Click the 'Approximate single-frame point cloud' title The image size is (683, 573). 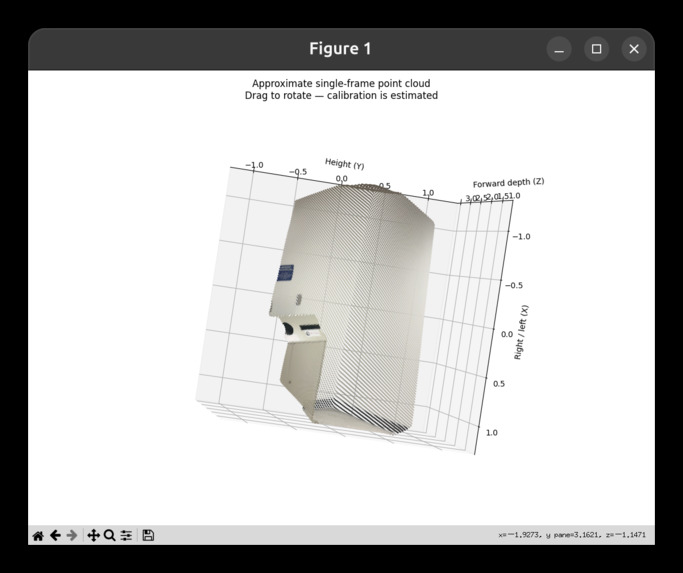pos(341,83)
